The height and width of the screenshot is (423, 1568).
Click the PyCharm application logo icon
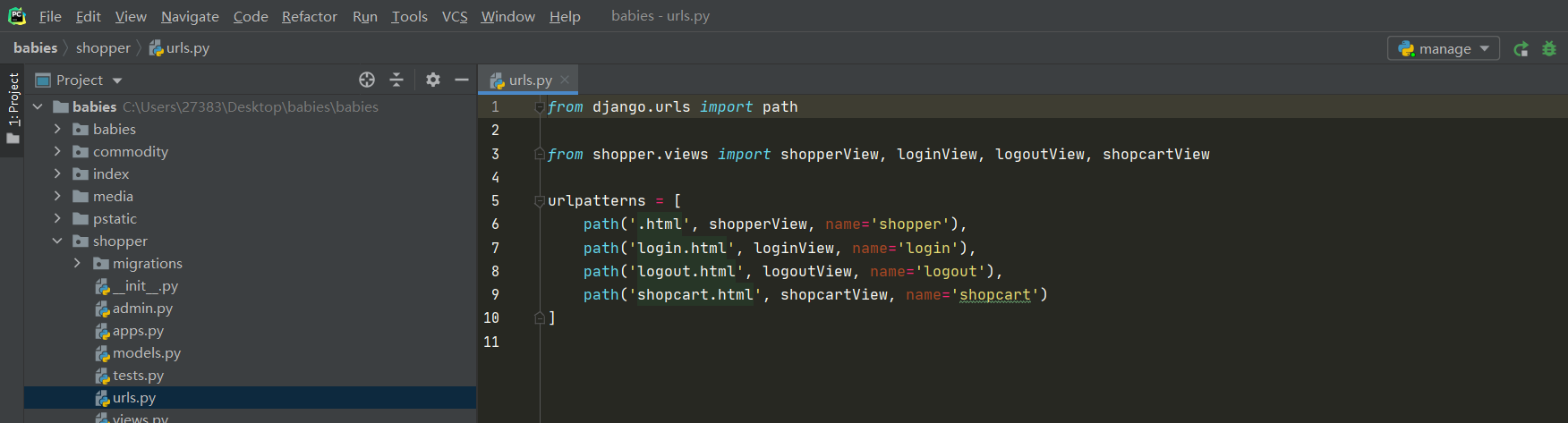(x=16, y=16)
